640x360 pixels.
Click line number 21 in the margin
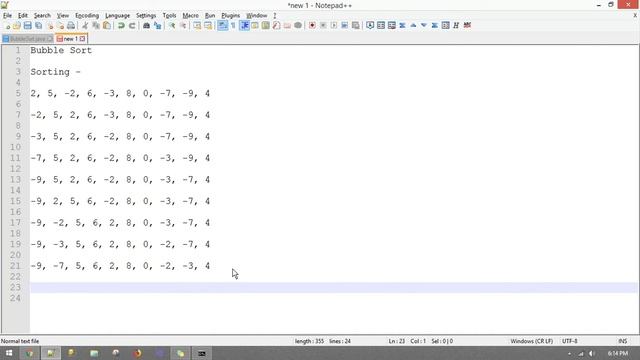[x=16, y=266]
